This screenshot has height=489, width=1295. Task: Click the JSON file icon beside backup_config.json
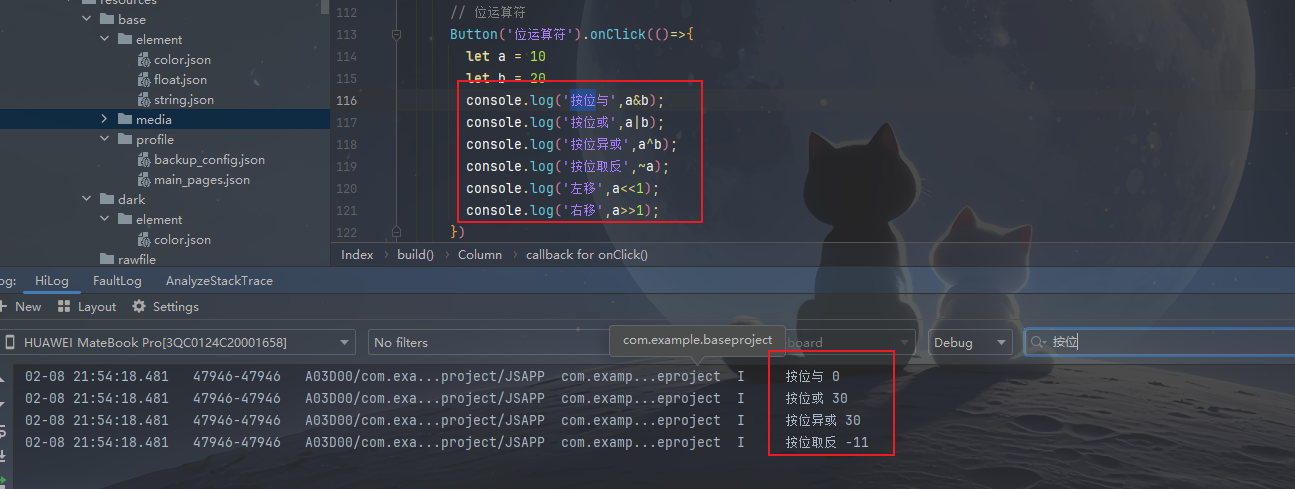point(144,160)
